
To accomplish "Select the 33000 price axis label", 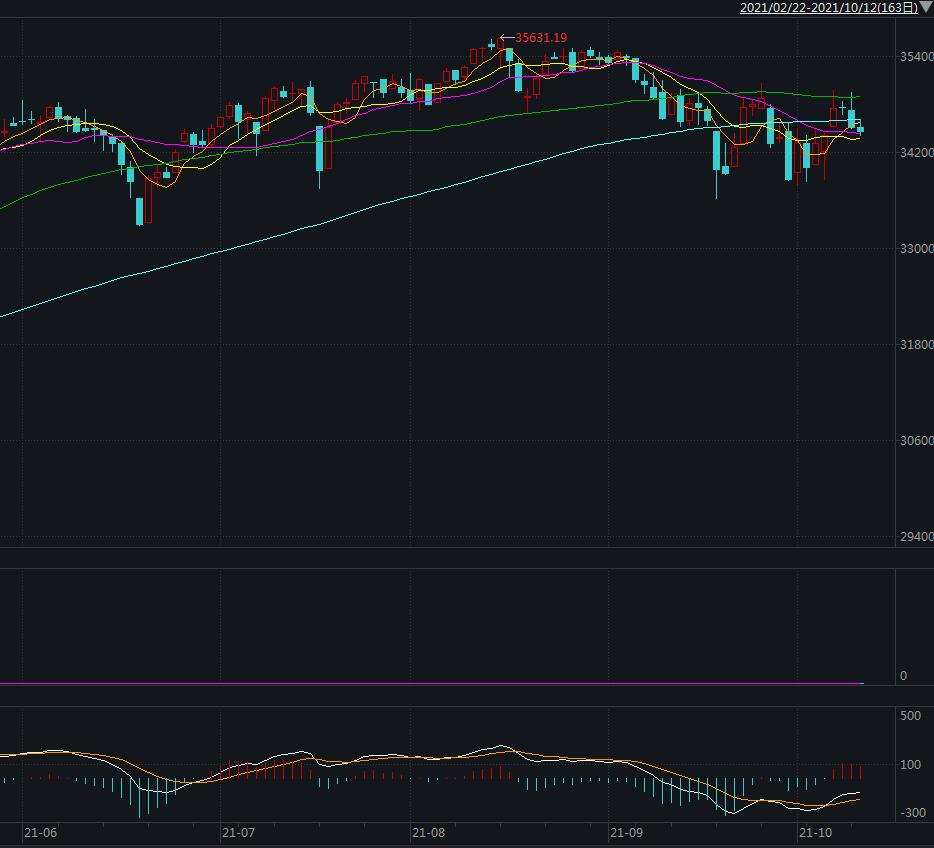I will tap(916, 249).
